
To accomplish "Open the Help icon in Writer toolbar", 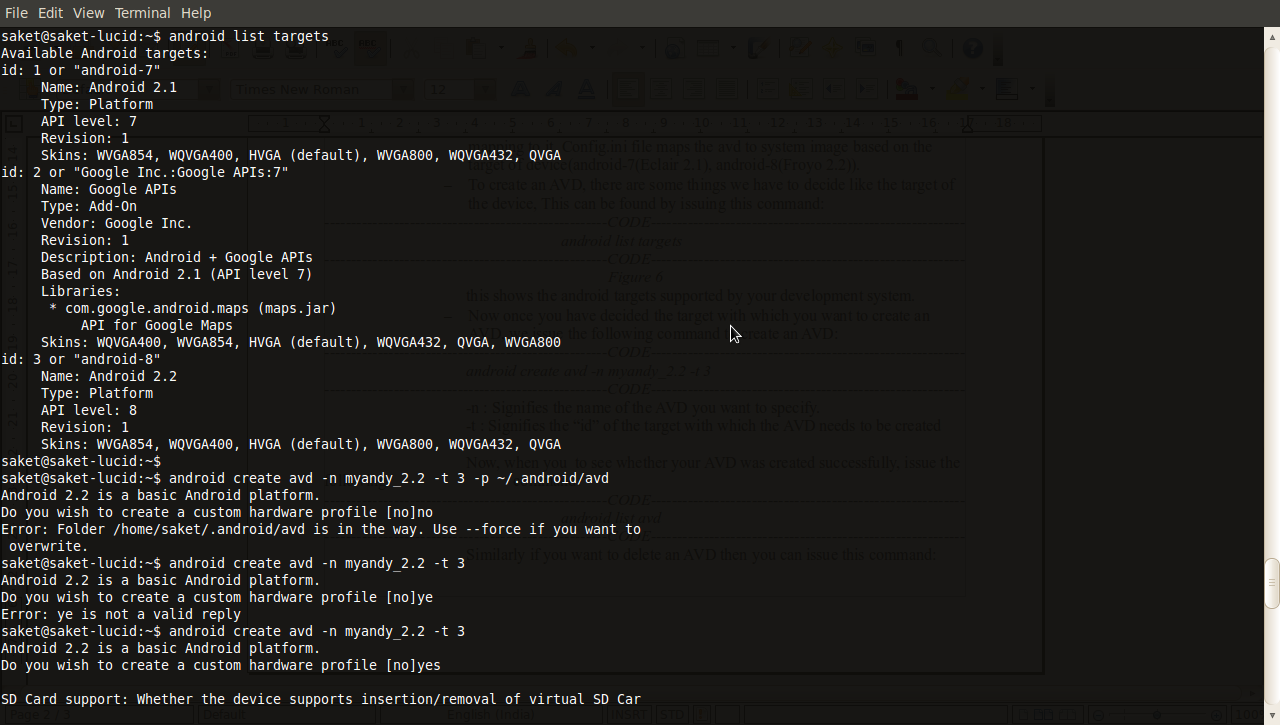I will (973, 48).
